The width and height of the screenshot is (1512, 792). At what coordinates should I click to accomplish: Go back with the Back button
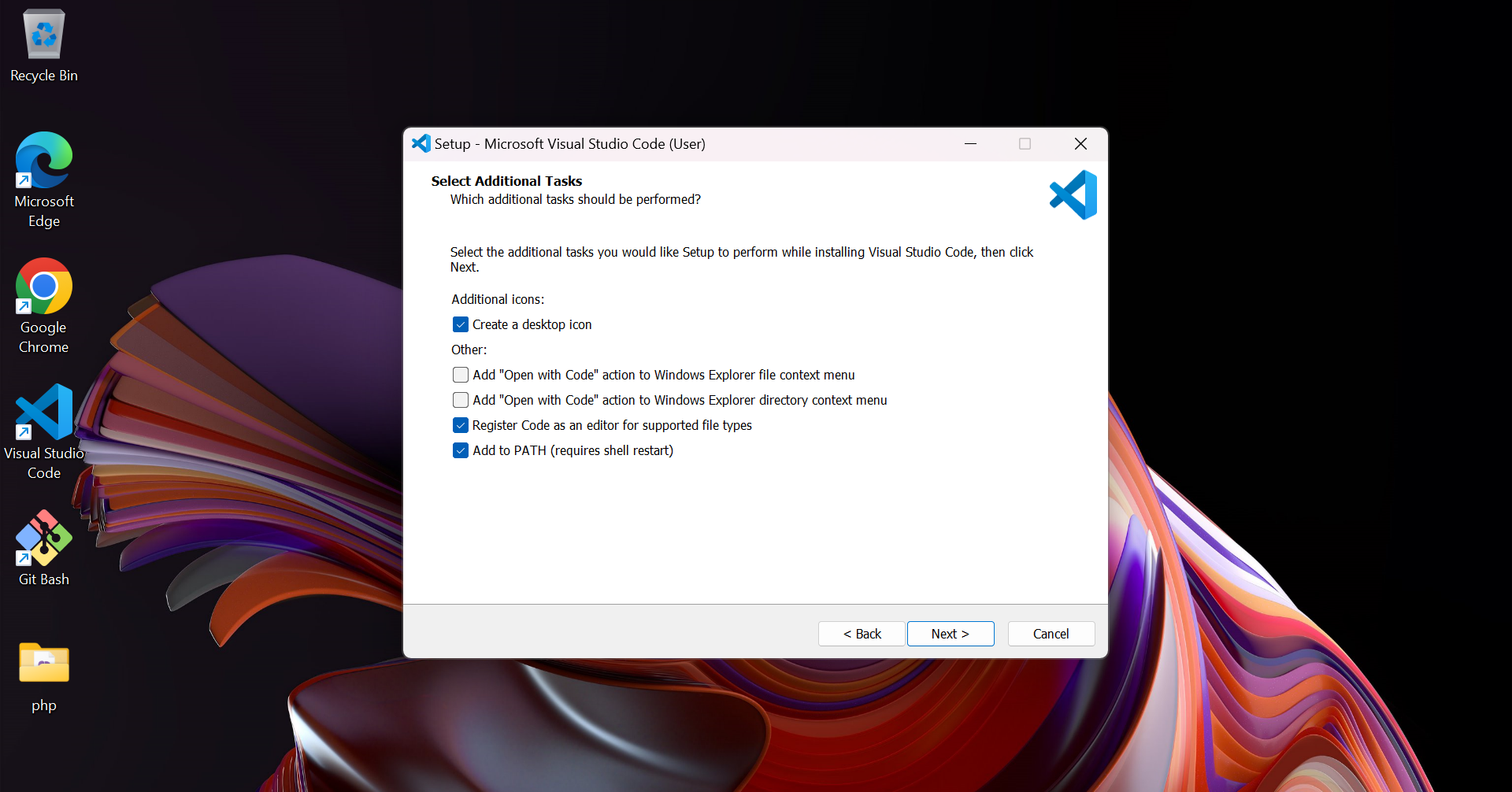(x=862, y=634)
